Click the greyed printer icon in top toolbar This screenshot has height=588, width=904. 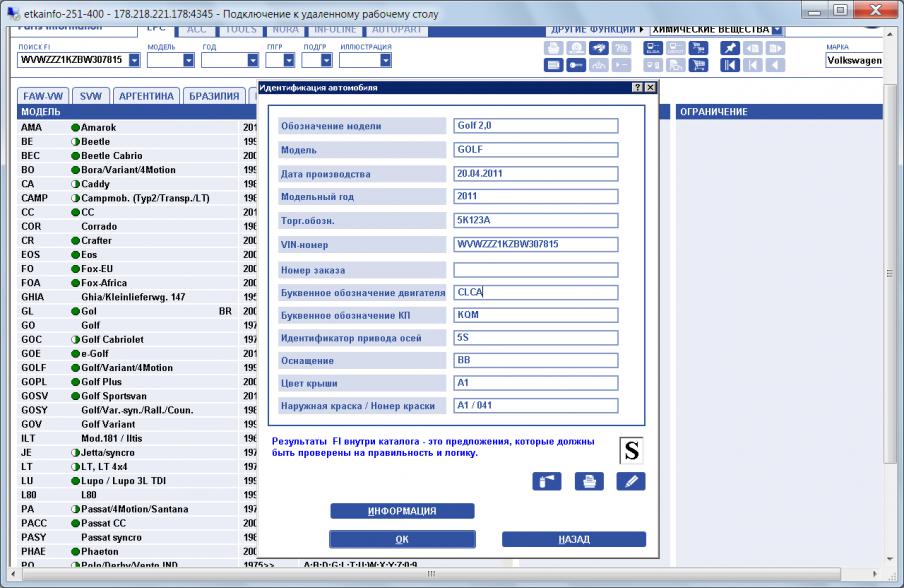(x=553, y=48)
